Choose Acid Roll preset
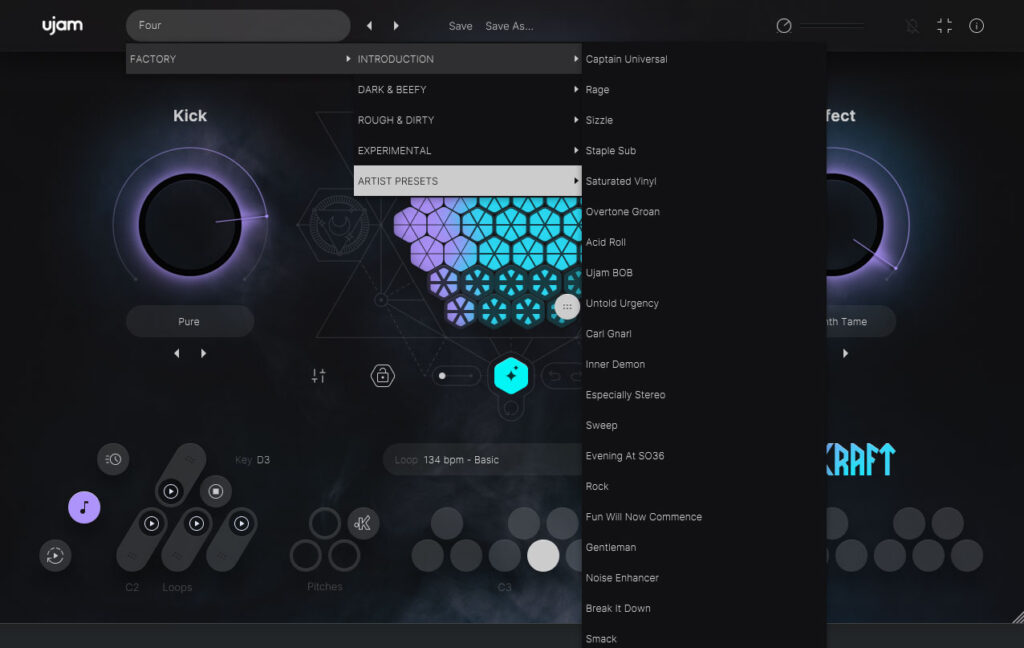This screenshot has height=648, width=1024. (x=704, y=242)
